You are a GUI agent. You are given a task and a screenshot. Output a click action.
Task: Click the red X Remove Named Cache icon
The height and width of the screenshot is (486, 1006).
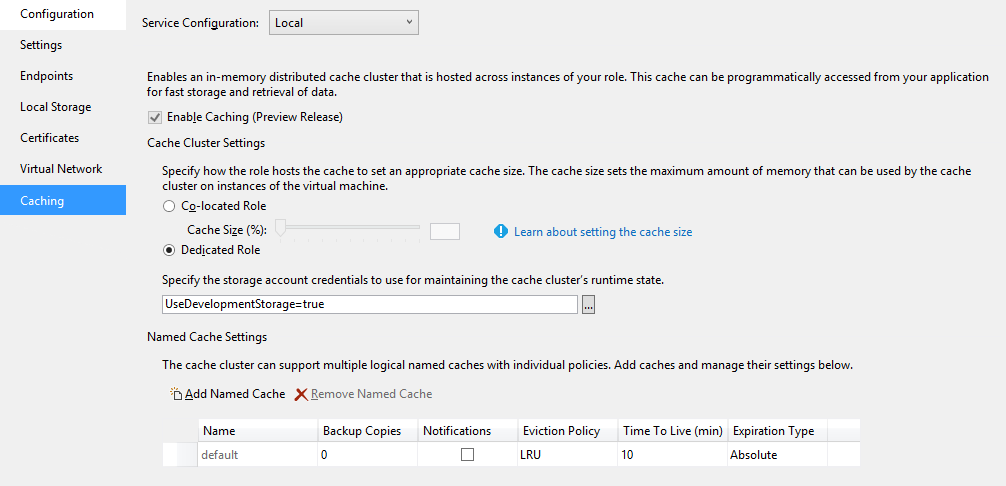pos(301,394)
